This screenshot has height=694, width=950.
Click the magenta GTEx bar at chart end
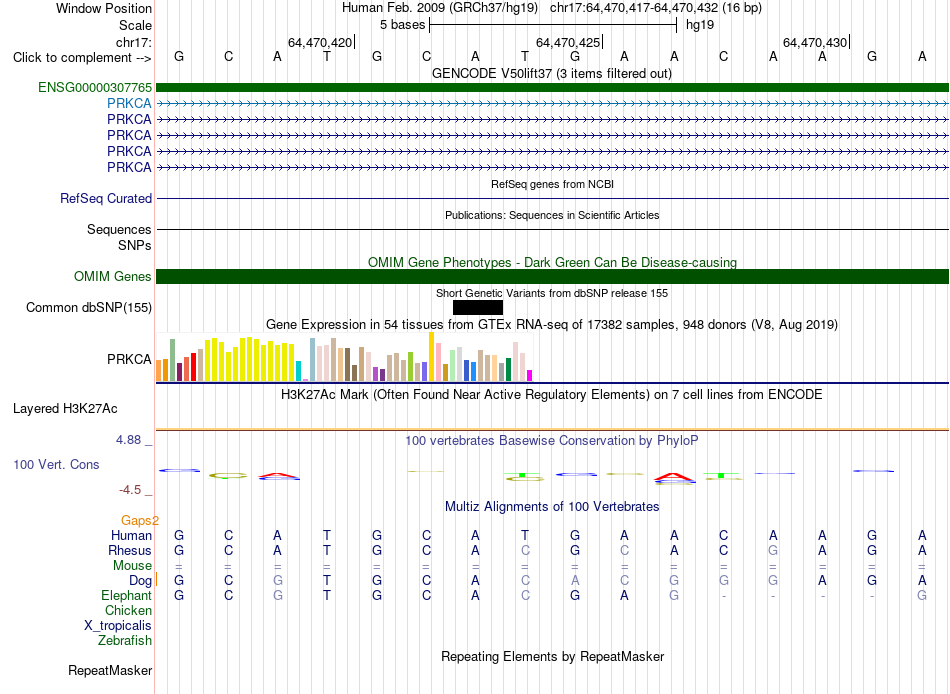(530, 375)
